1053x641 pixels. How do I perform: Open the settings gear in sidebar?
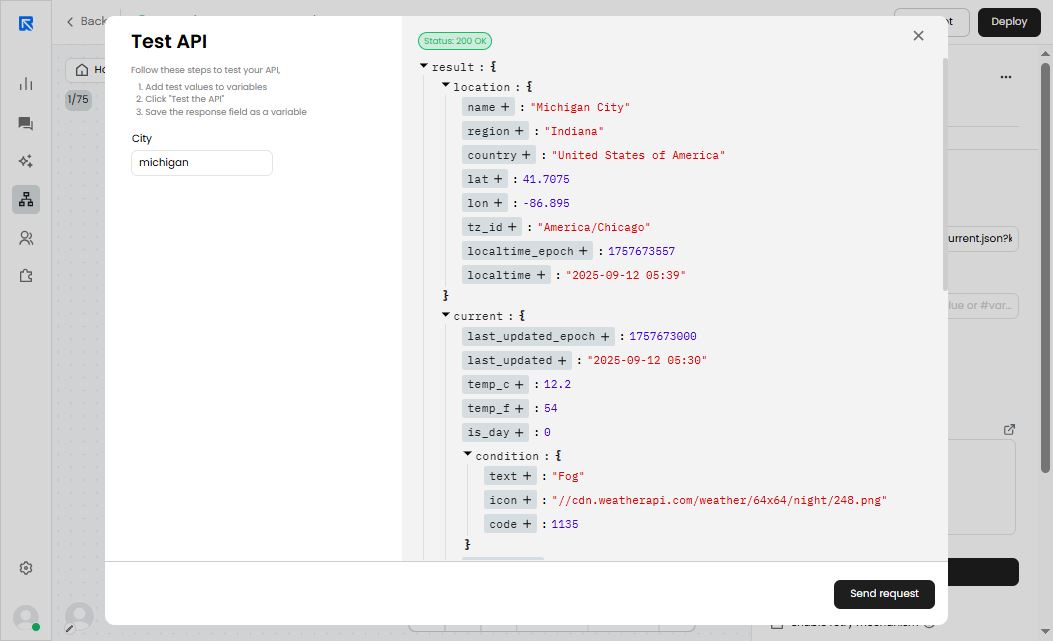[x=26, y=568]
